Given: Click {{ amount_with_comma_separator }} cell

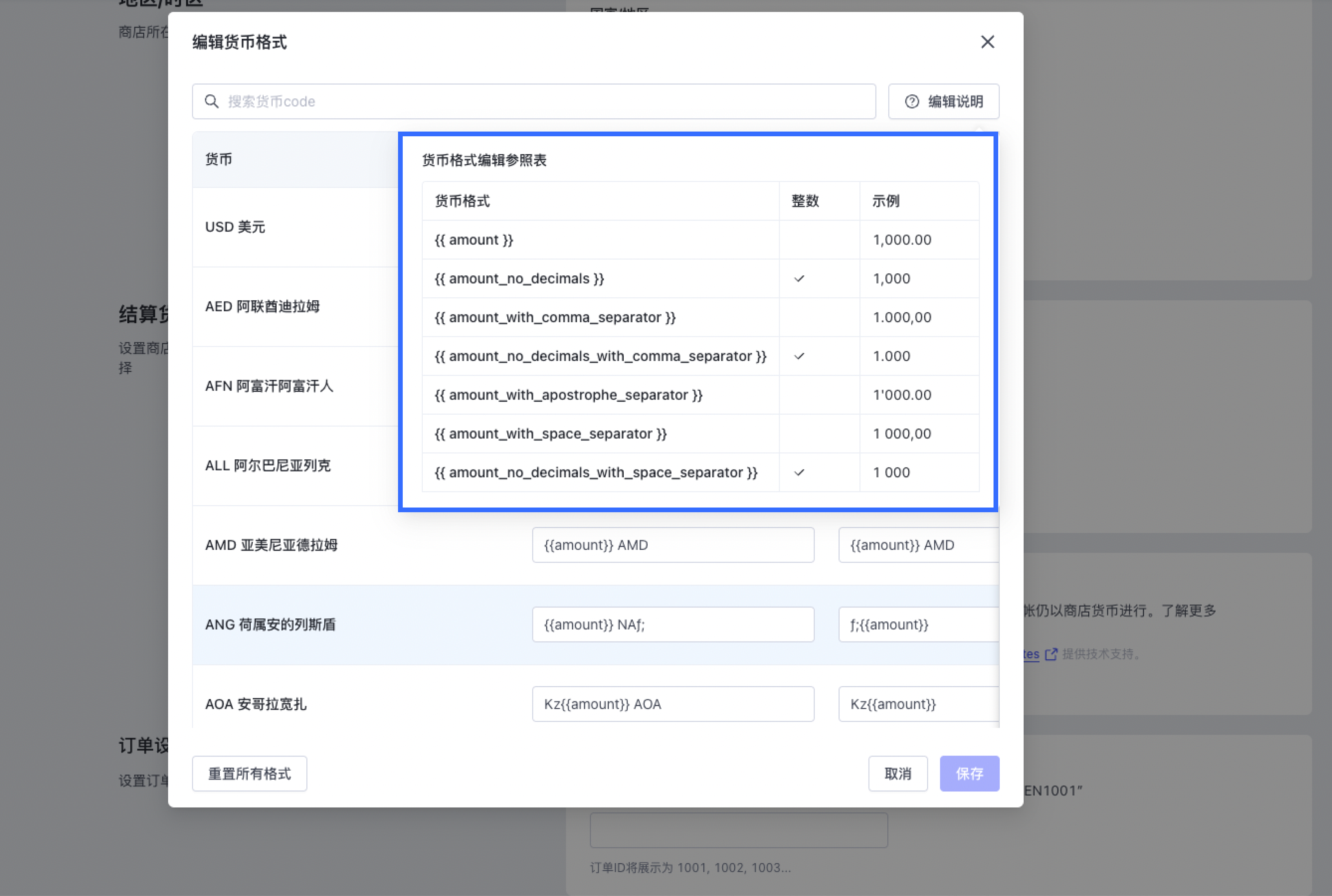Looking at the screenshot, I should click(x=600, y=317).
